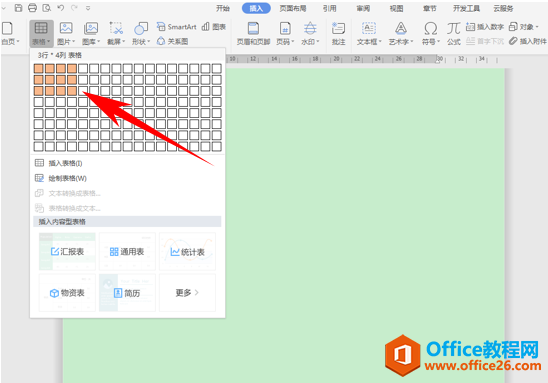Expand the 形状 dropdown arrow
Image resolution: width=548 pixels, height=383 pixels.
tap(149, 42)
